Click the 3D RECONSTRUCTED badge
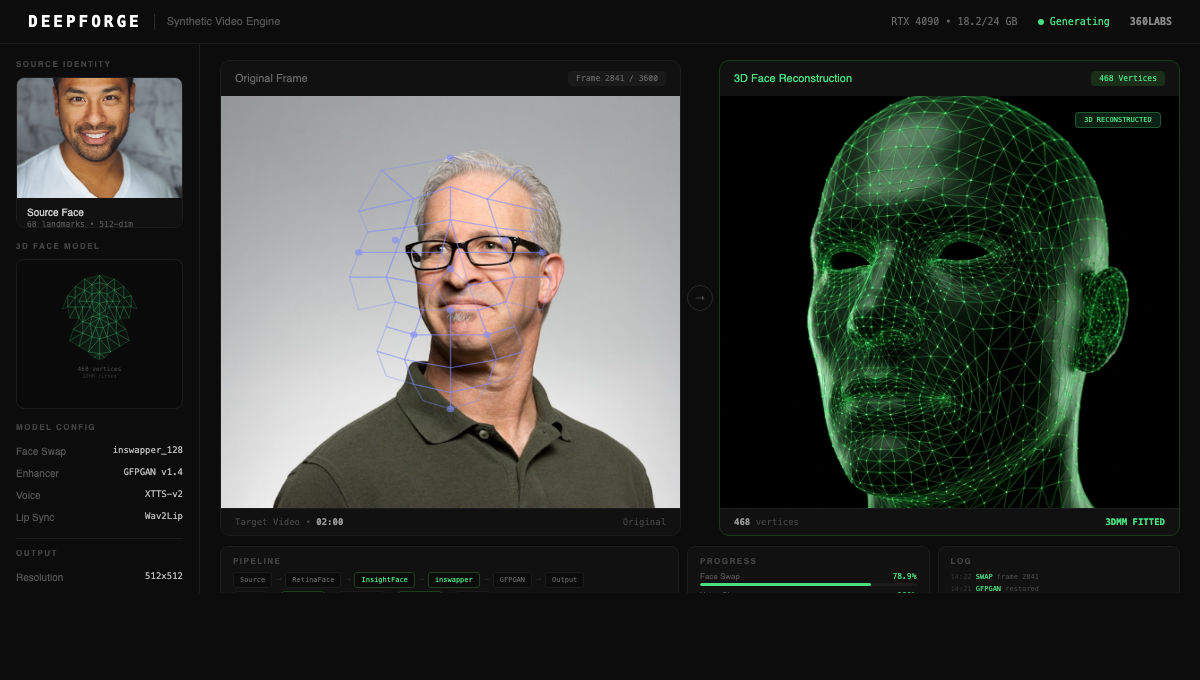The width and height of the screenshot is (1200, 680). click(x=1118, y=120)
